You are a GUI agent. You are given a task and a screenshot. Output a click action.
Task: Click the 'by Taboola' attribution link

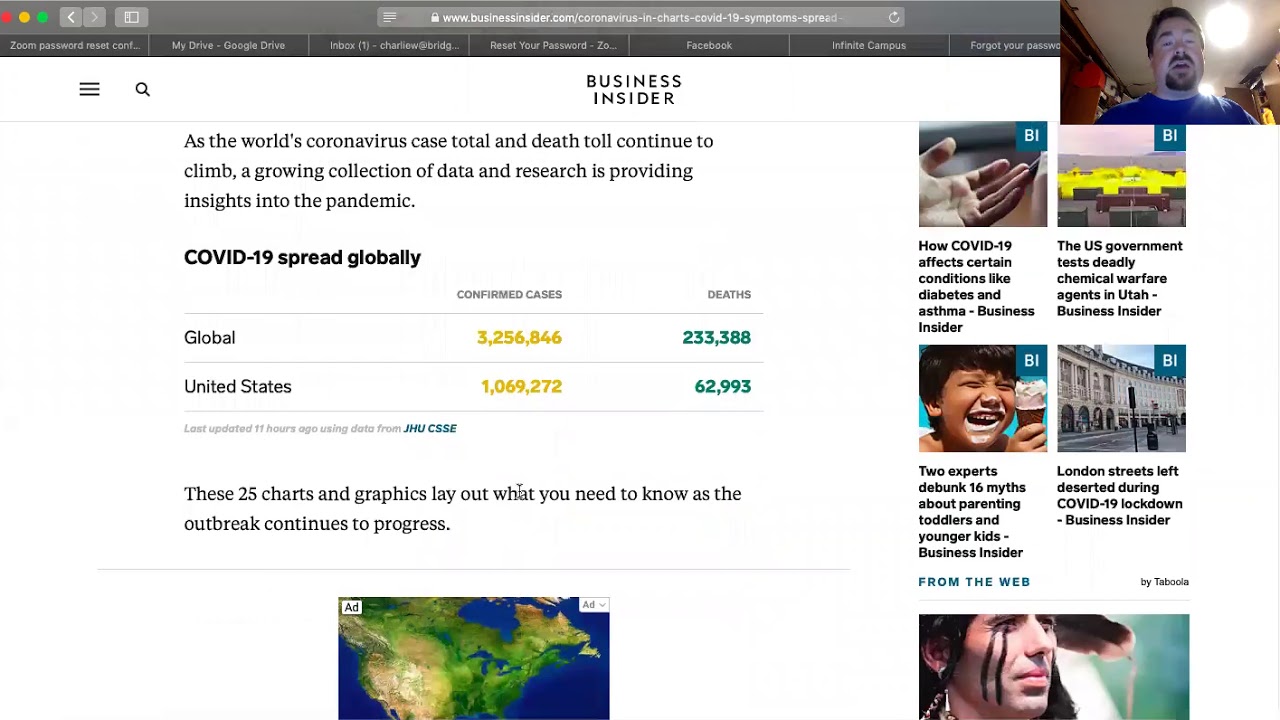(x=1164, y=582)
